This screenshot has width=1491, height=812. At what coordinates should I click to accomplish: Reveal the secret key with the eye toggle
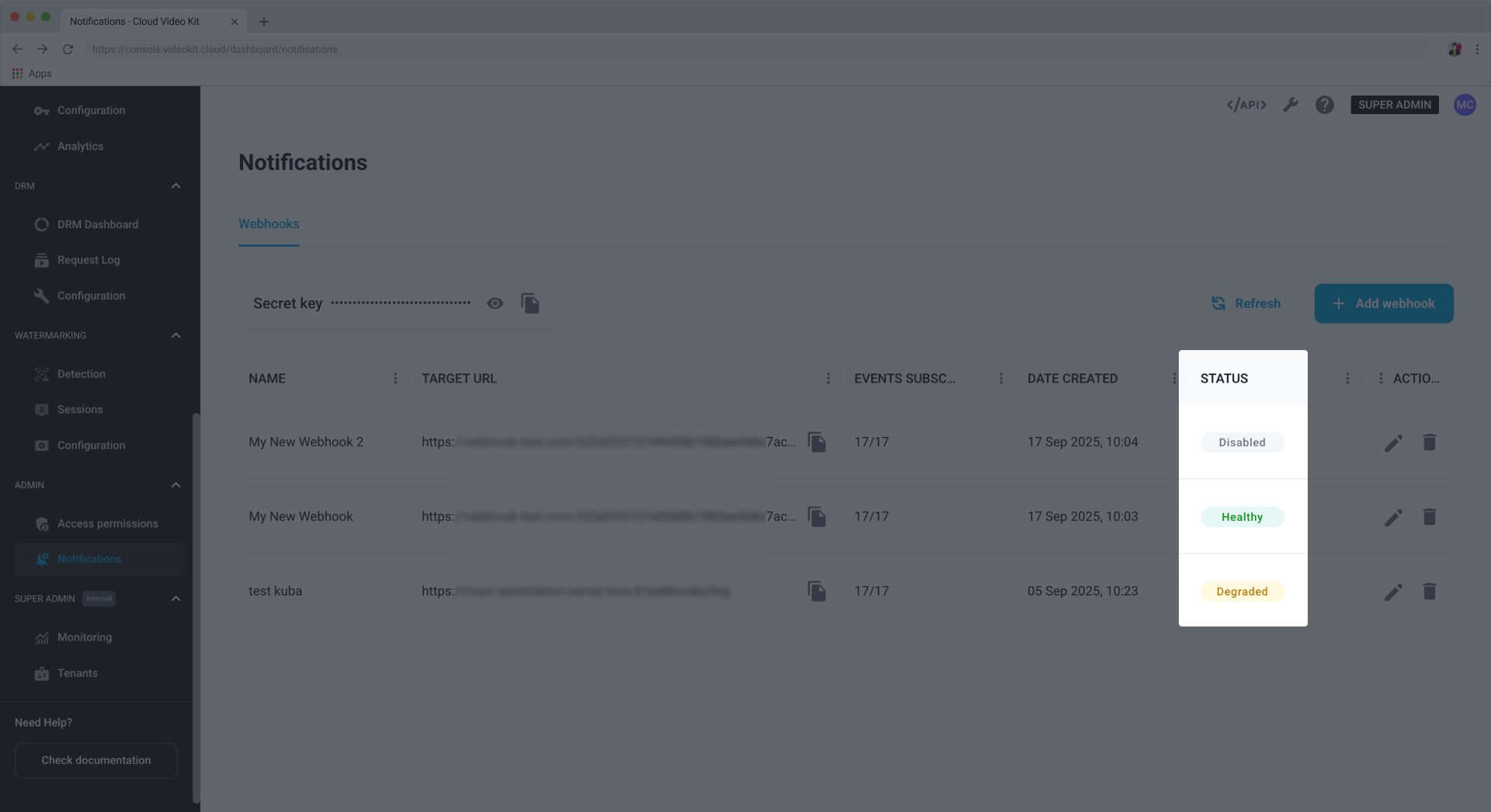(495, 303)
